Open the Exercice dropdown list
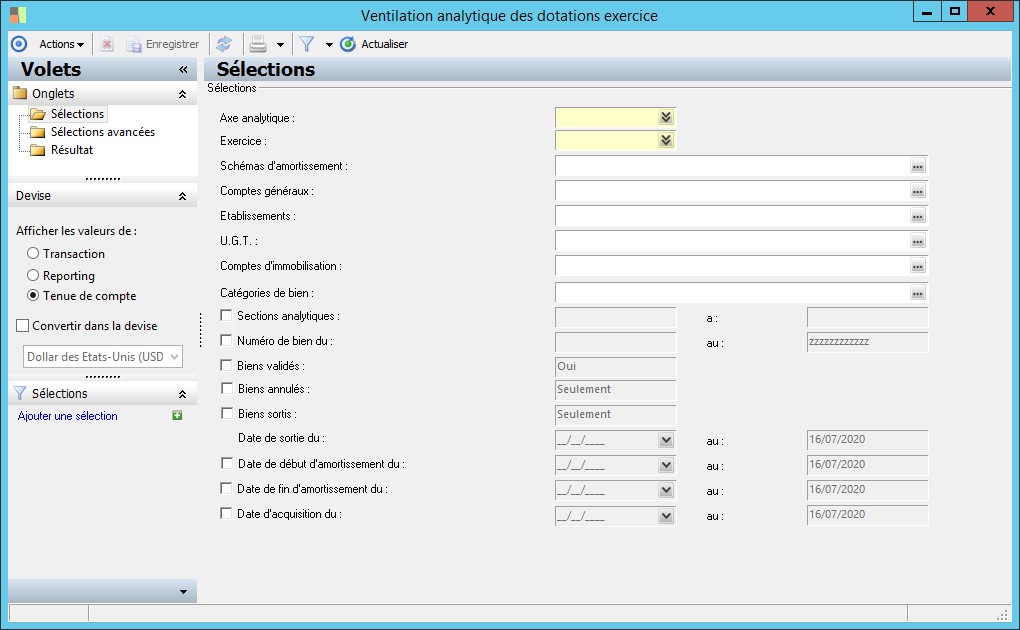This screenshot has height=630, width=1020. click(x=666, y=141)
